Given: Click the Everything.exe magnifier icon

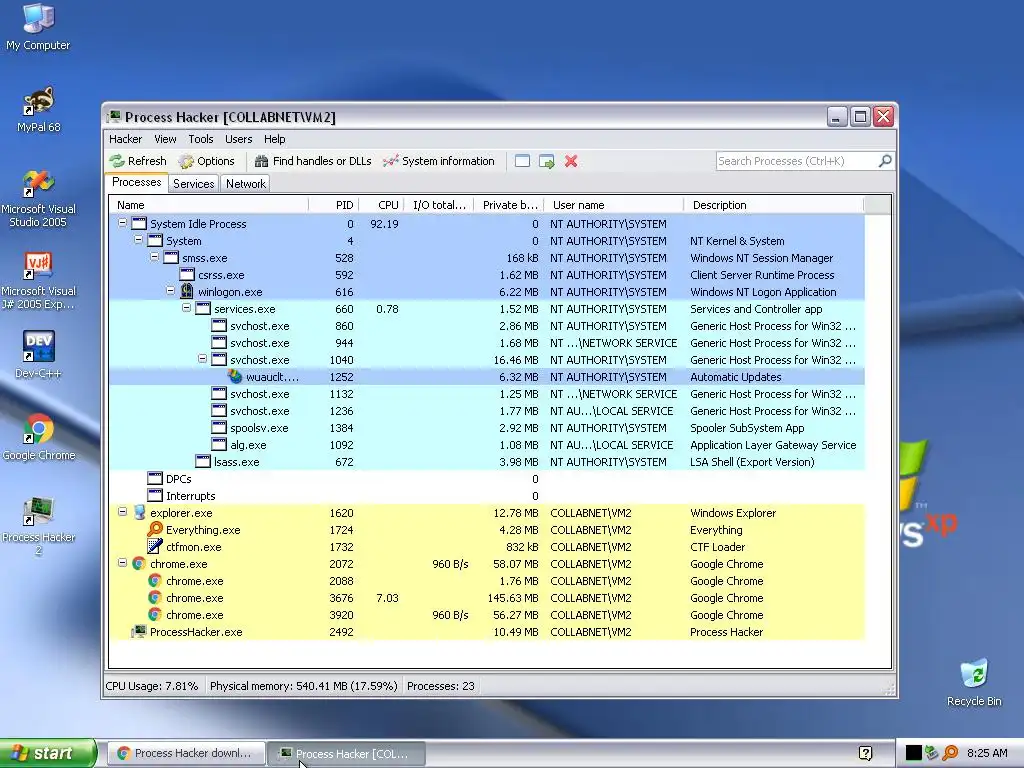Looking at the screenshot, I should tap(155, 530).
